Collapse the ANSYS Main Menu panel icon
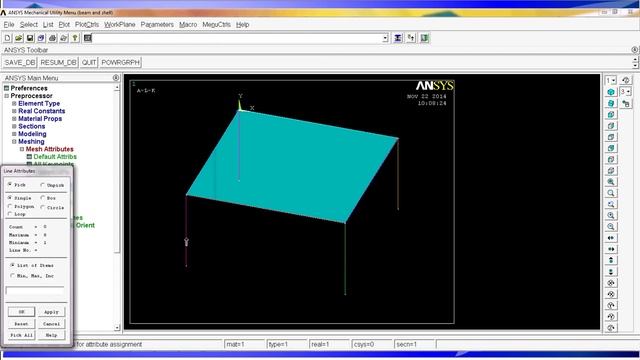 tap(116, 78)
